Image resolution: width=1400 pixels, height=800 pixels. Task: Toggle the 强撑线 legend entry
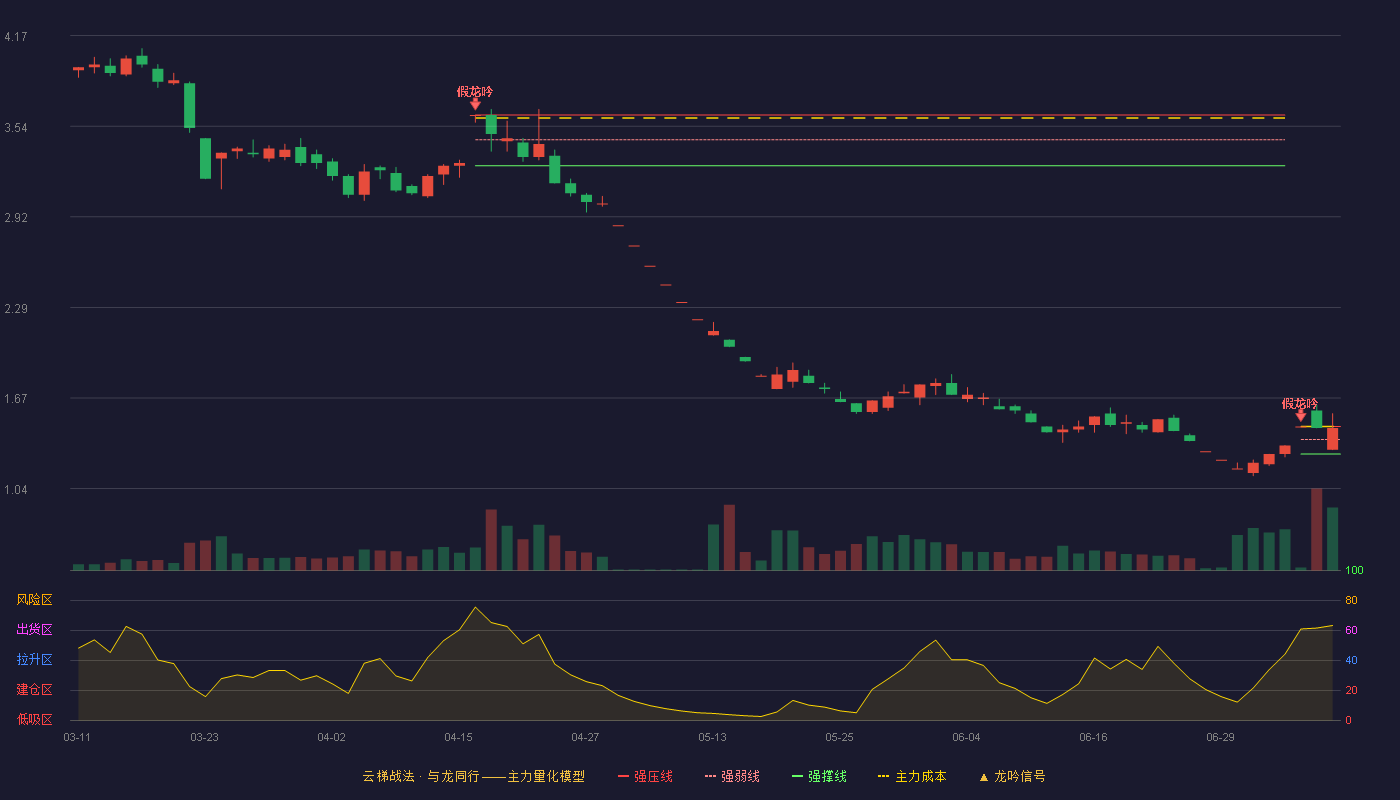[819, 776]
